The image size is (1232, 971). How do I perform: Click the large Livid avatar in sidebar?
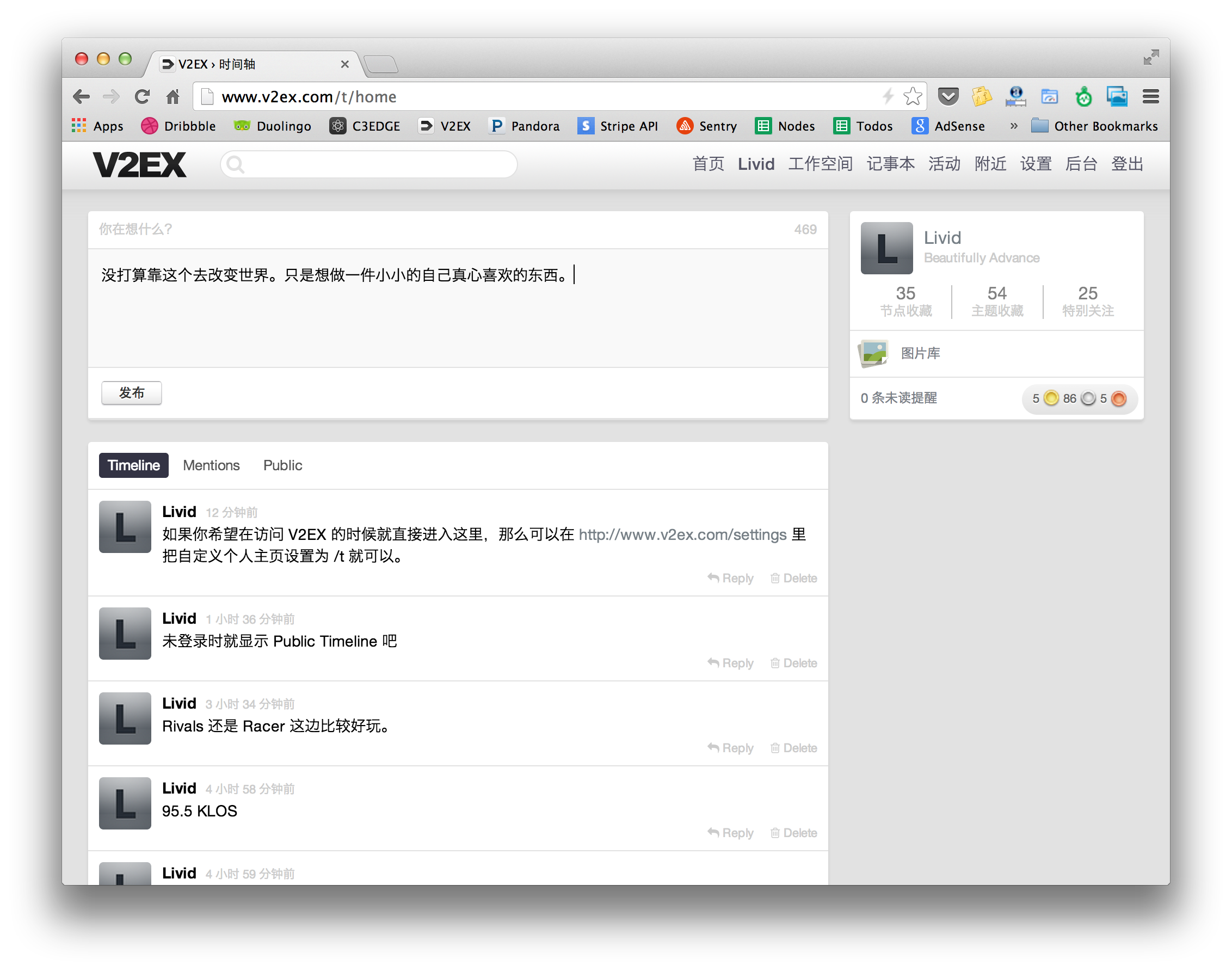click(x=886, y=248)
